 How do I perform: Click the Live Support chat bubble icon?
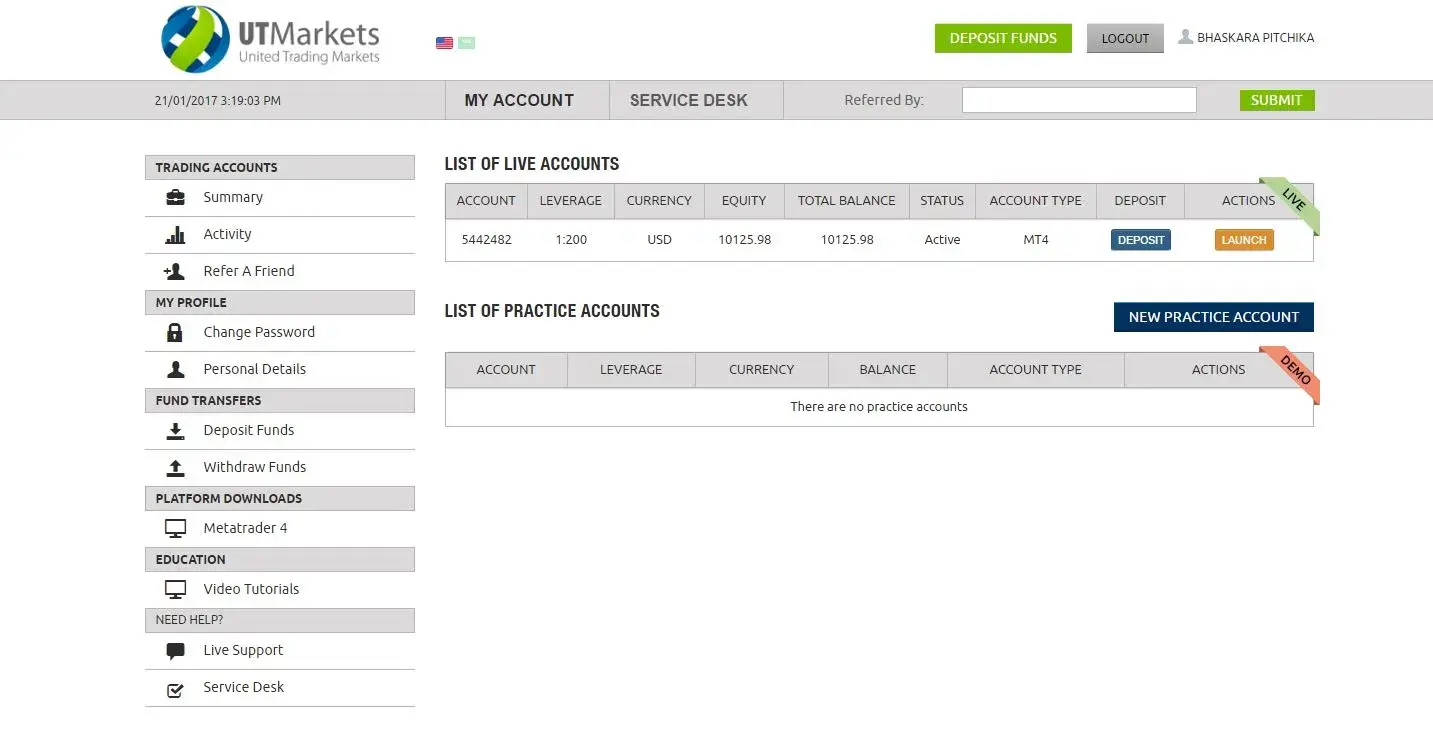click(175, 651)
